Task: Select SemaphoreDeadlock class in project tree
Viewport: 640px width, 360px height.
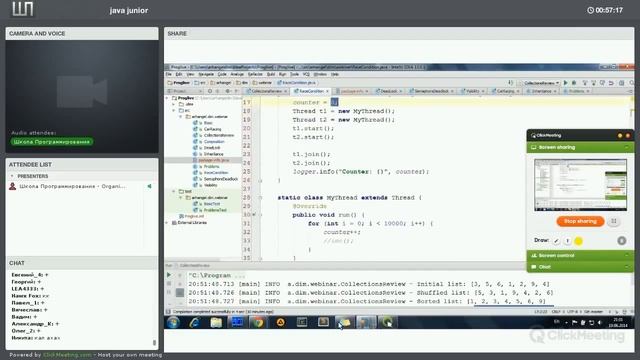Action: [x=220, y=179]
